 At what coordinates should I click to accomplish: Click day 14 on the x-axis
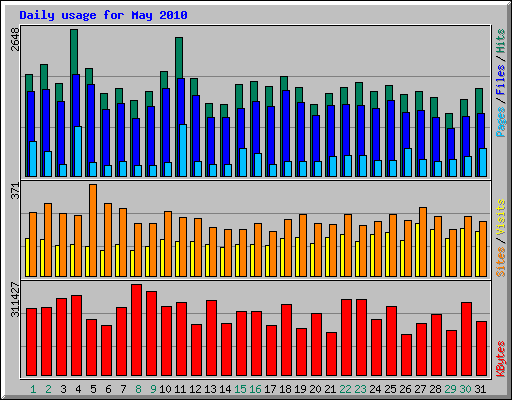click(x=225, y=389)
